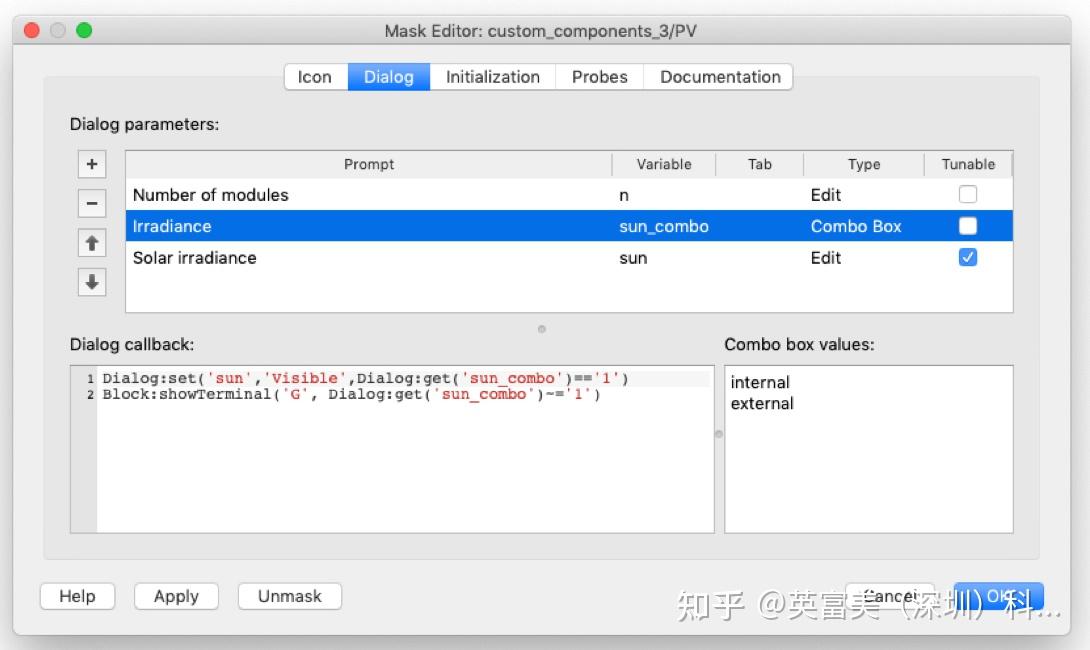
Task: Enable Tunable for Irradiance parameter
Action: tap(967, 226)
